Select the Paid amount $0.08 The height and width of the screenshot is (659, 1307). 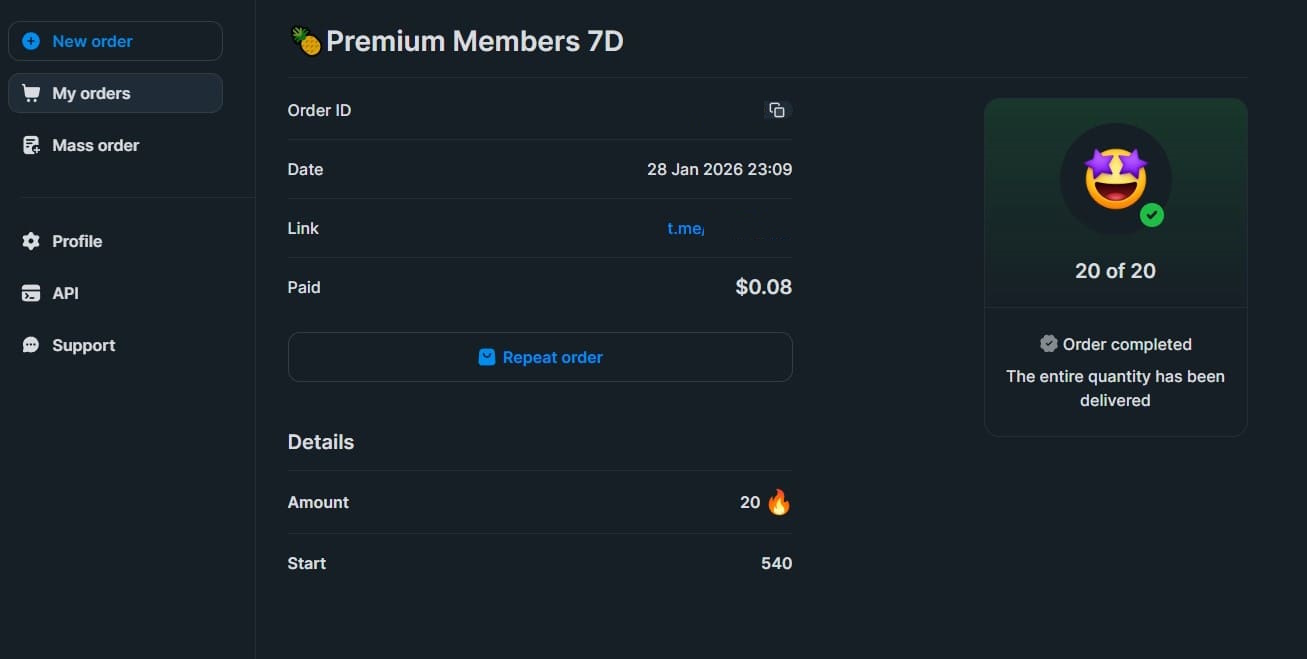pyautogui.click(x=763, y=287)
